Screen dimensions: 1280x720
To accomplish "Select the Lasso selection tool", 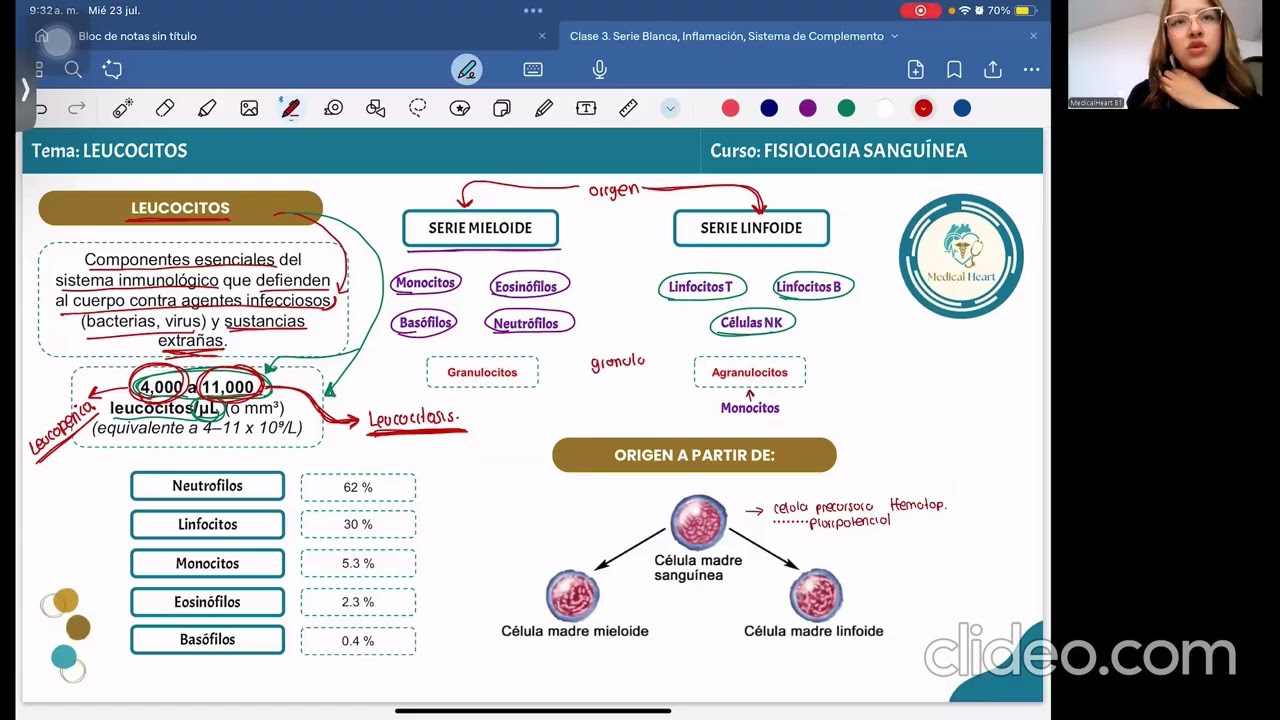I will 418,108.
